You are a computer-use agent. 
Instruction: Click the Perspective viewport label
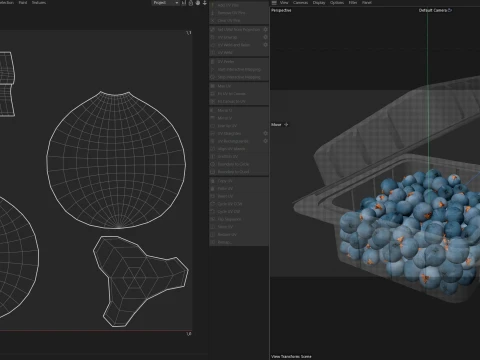(x=281, y=10)
